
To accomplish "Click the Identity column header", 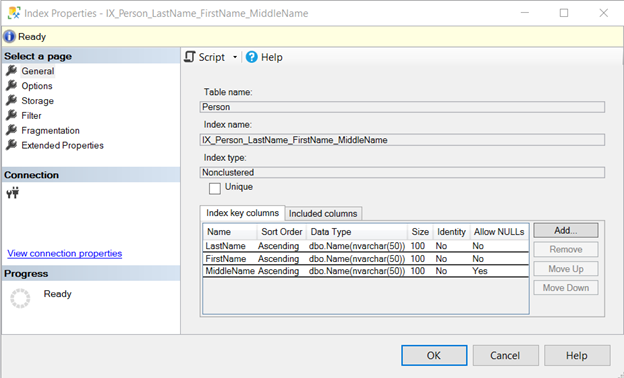I will [451, 232].
